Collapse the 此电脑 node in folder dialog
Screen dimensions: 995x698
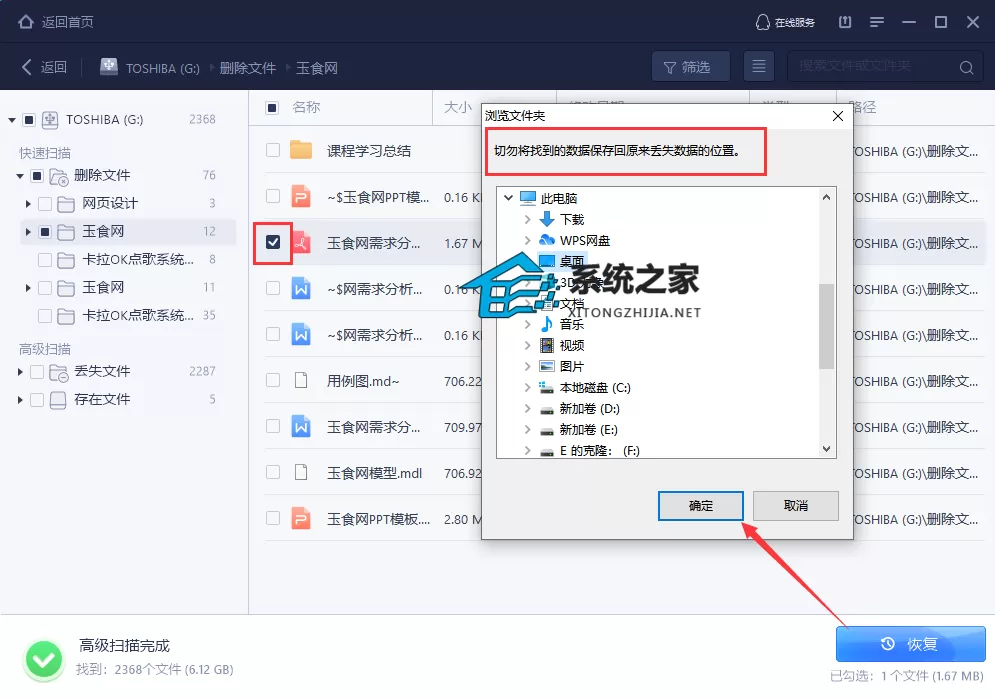pos(508,198)
